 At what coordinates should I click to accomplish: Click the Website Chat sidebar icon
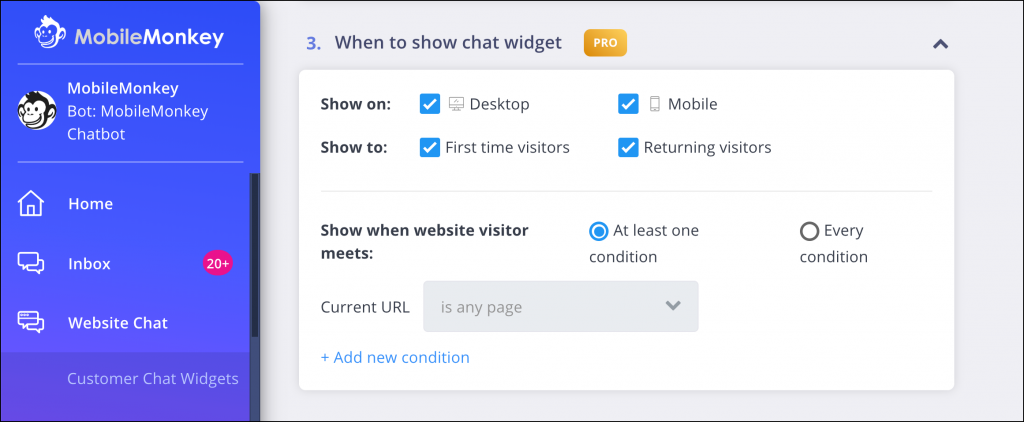pos(31,323)
